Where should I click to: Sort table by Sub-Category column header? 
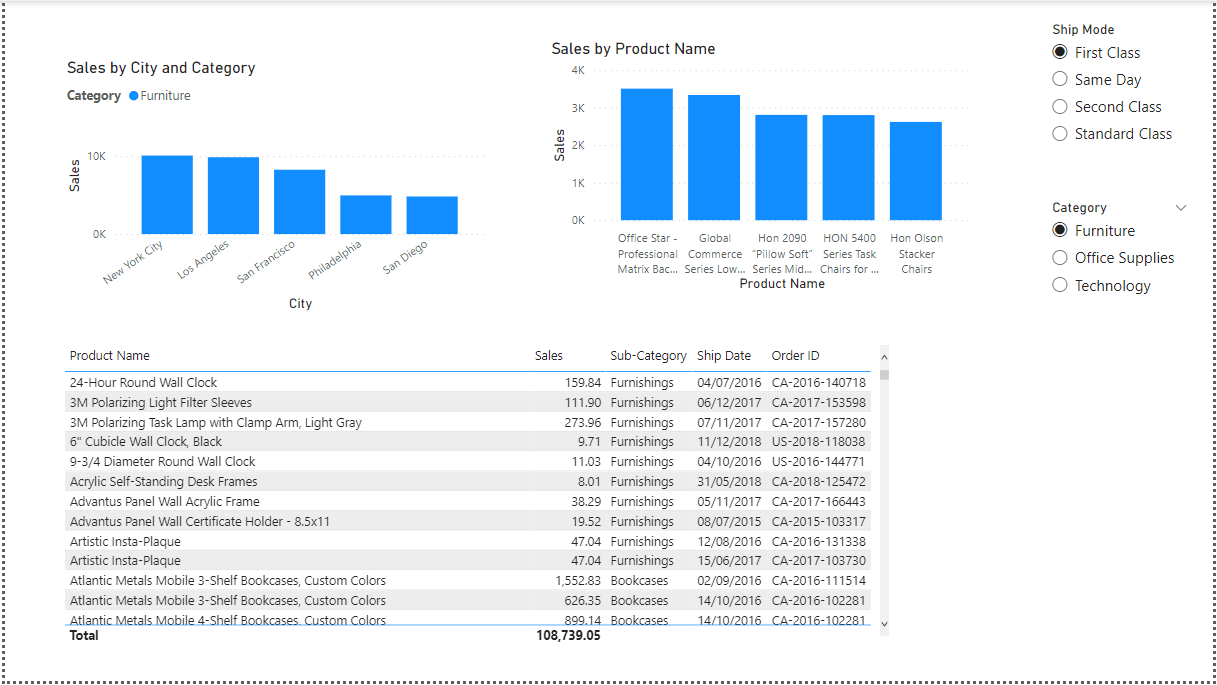pos(648,356)
